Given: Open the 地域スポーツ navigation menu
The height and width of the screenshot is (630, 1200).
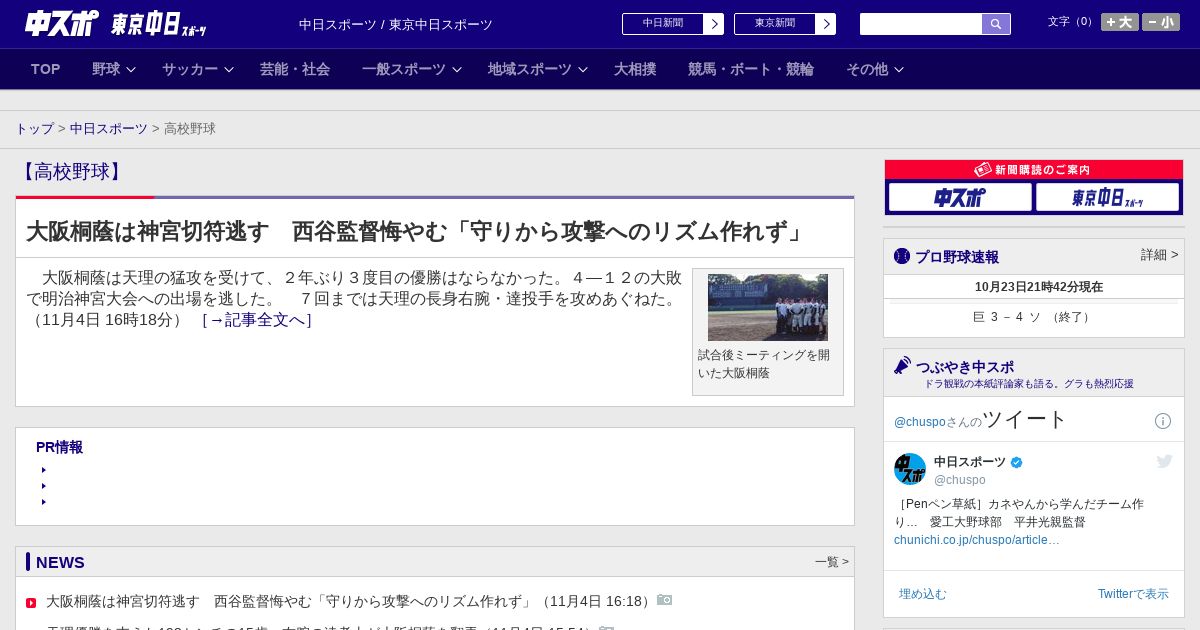Looking at the screenshot, I should tap(530, 69).
